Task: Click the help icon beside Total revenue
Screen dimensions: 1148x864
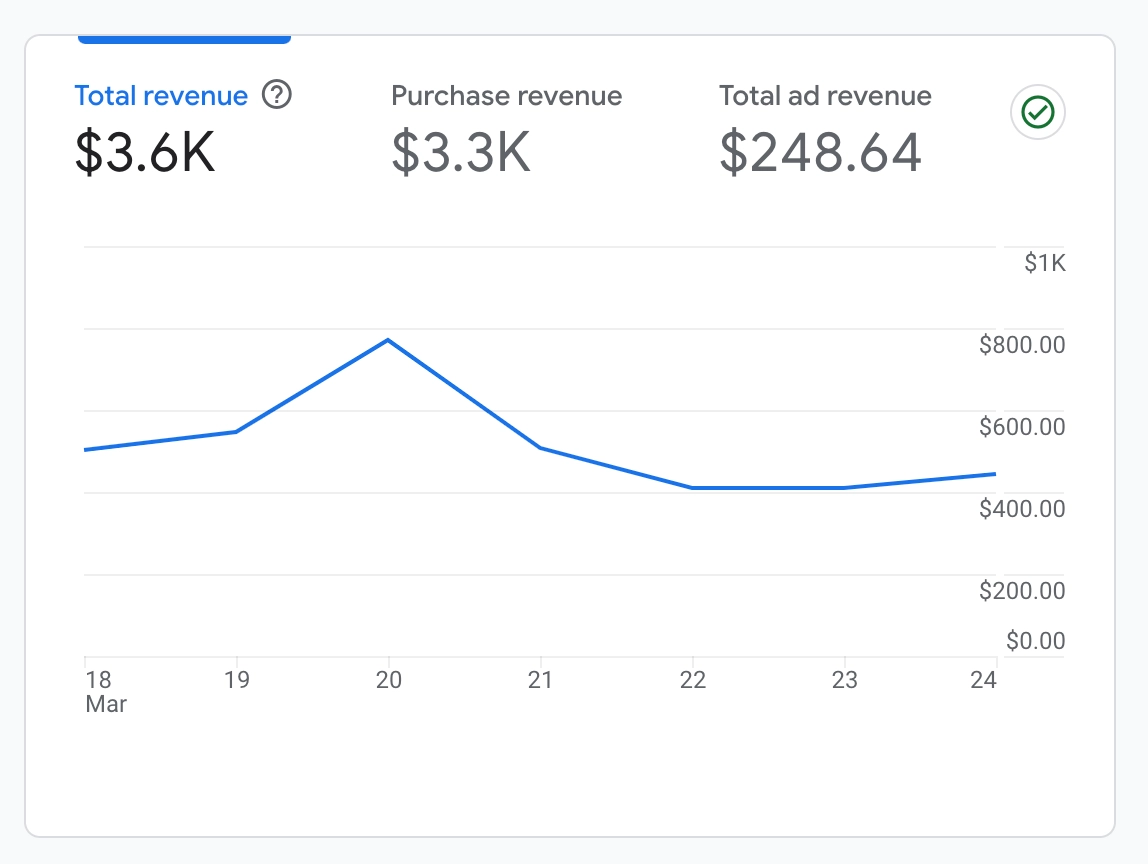Action: (x=277, y=96)
